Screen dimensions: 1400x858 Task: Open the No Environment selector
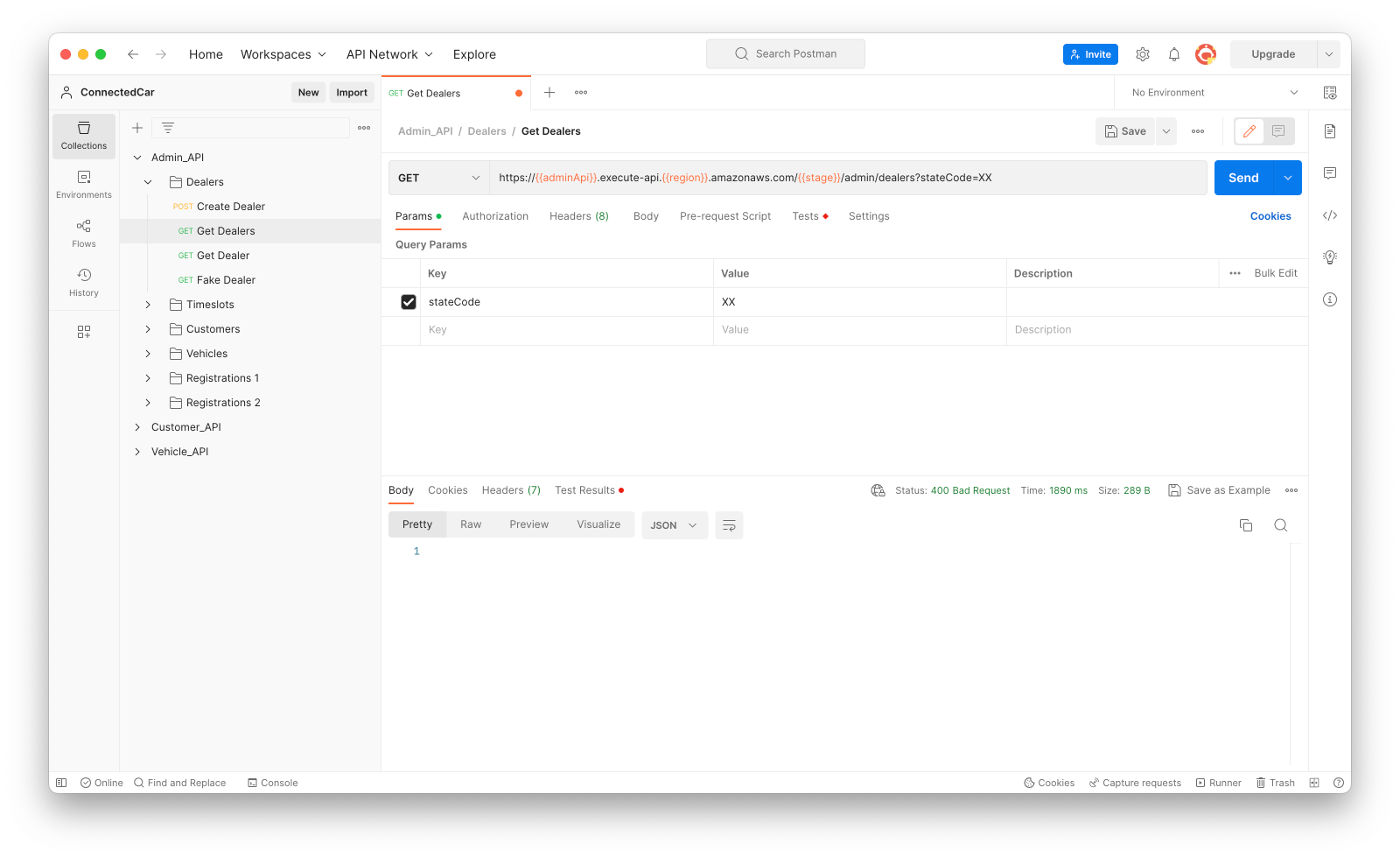[1214, 93]
